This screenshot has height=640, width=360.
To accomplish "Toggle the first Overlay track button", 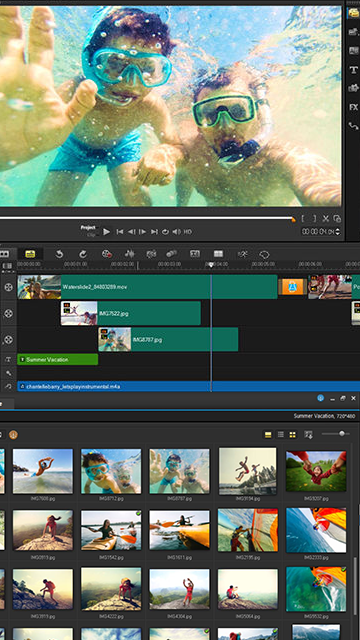I will click(8, 313).
